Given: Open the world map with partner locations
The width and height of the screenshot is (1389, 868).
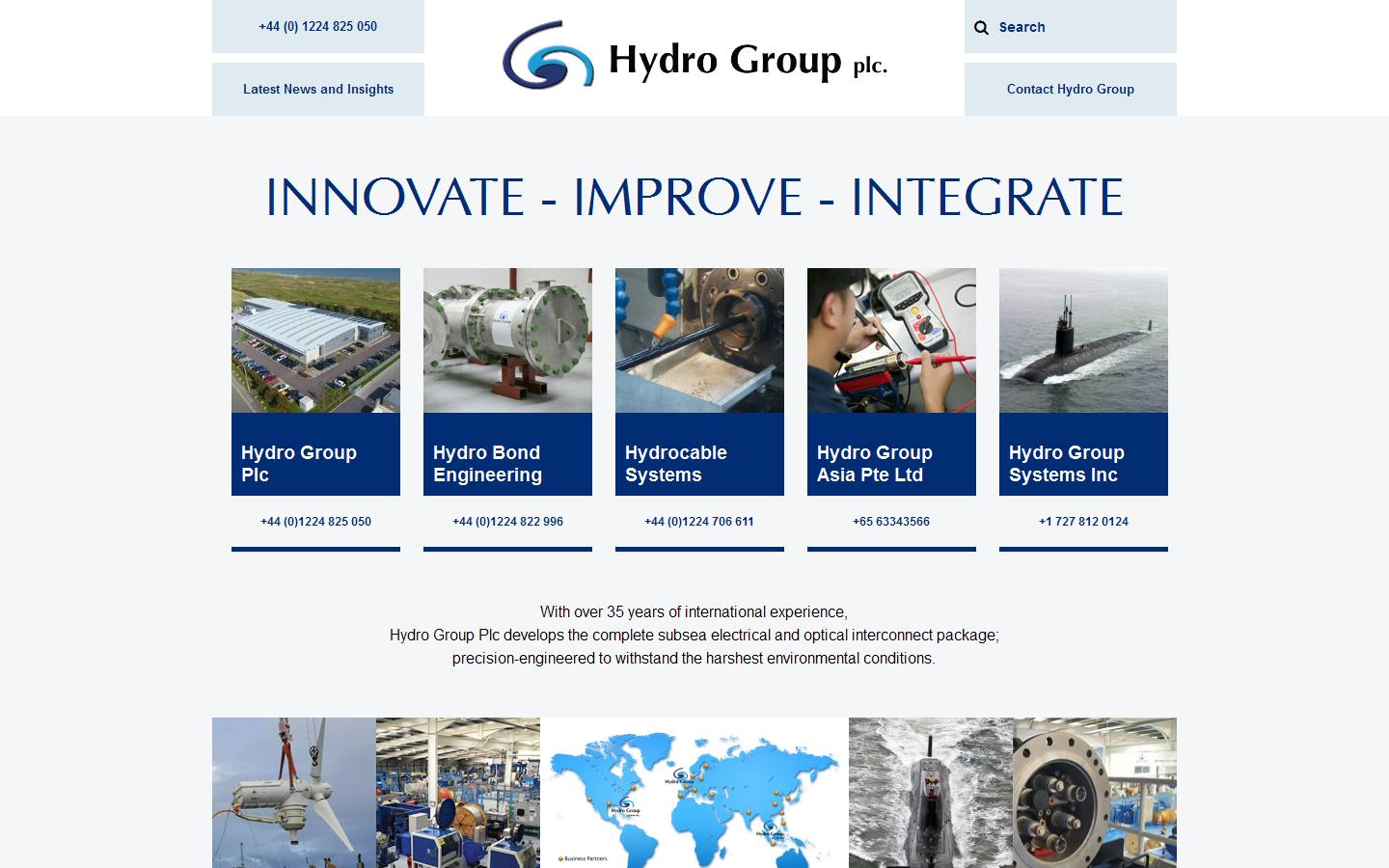Looking at the screenshot, I should [x=693, y=791].
